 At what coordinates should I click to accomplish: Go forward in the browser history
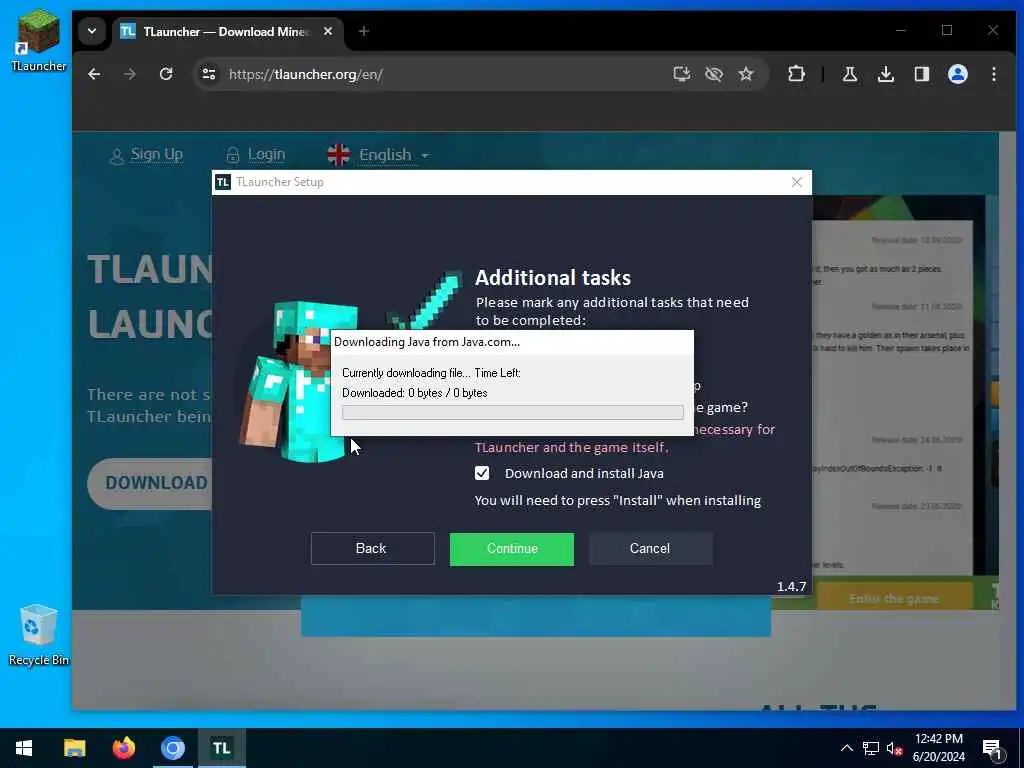click(x=130, y=74)
